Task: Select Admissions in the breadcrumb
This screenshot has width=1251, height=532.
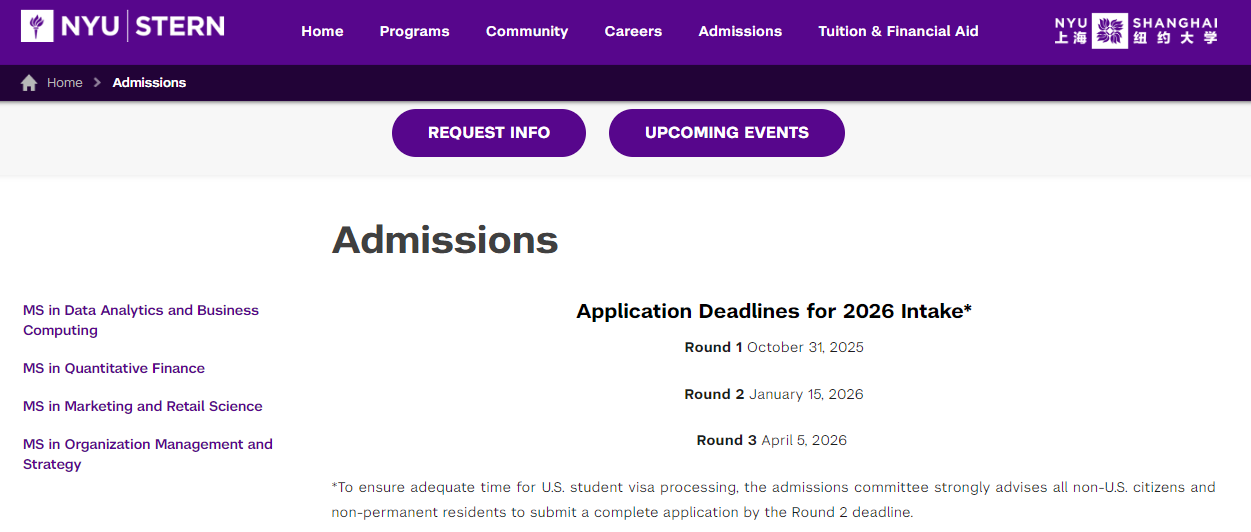Action: (x=149, y=83)
